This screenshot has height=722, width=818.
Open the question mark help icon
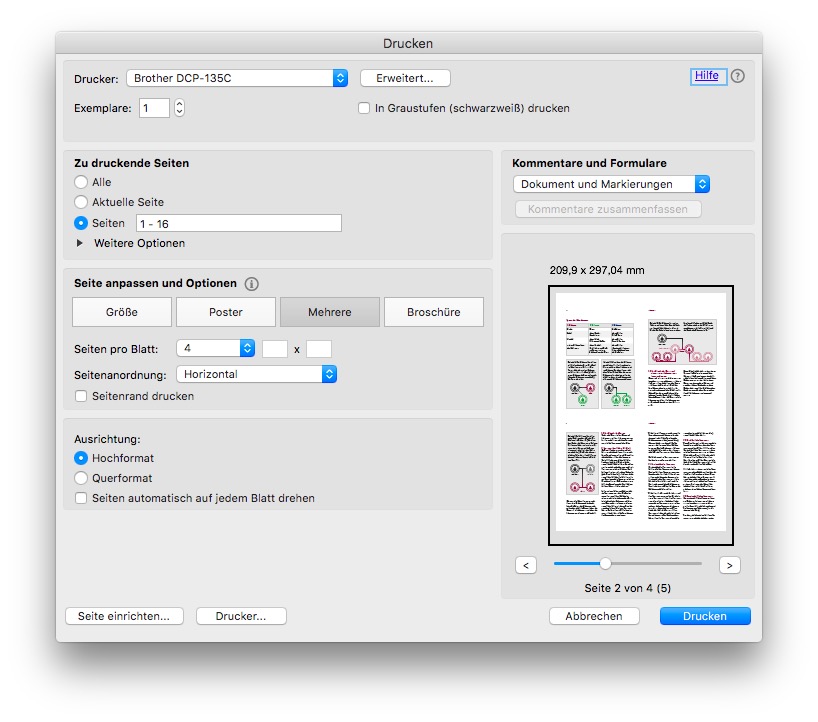click(737, 76)
